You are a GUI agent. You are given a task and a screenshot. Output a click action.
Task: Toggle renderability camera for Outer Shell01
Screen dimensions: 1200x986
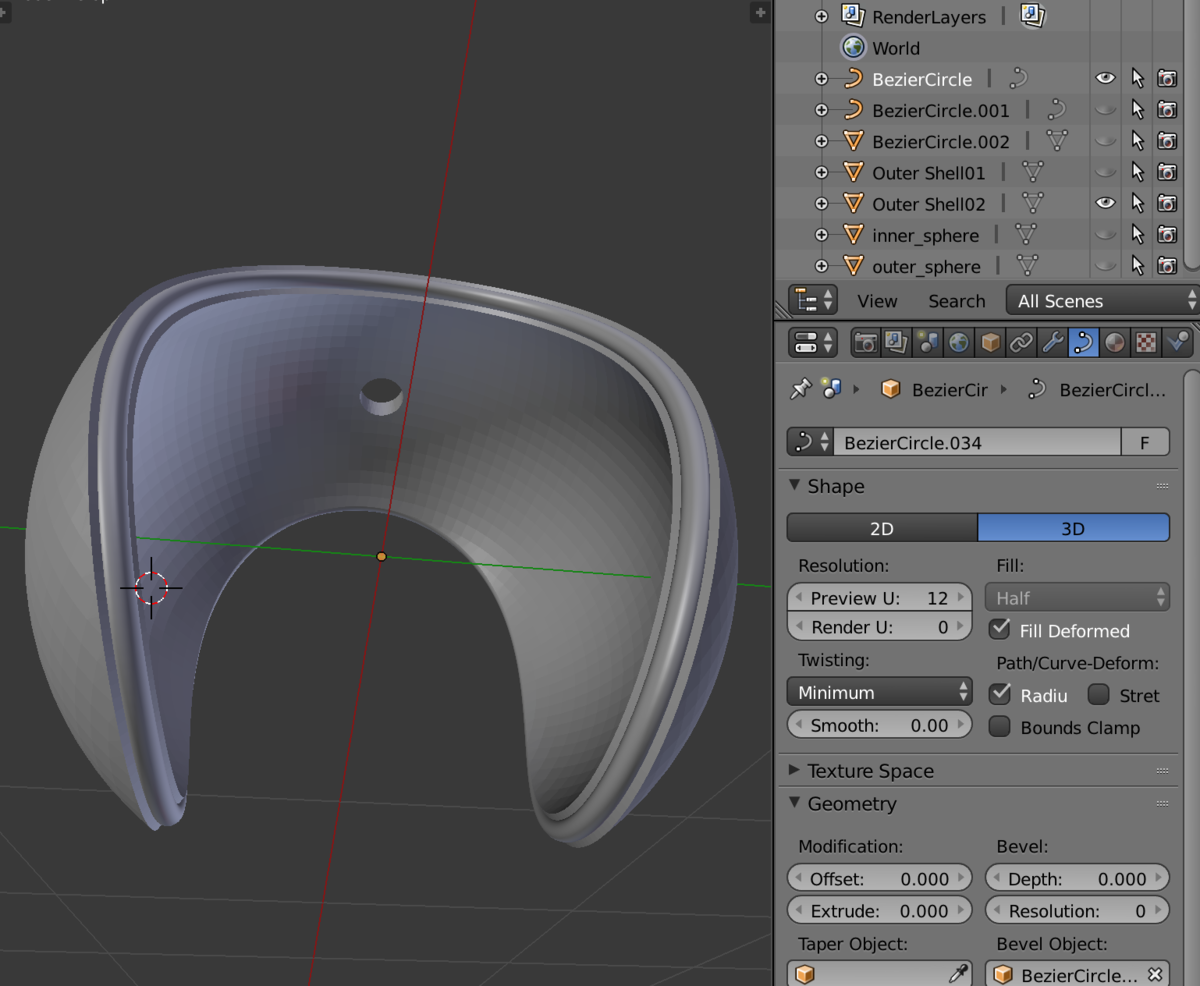(1167, 172)
